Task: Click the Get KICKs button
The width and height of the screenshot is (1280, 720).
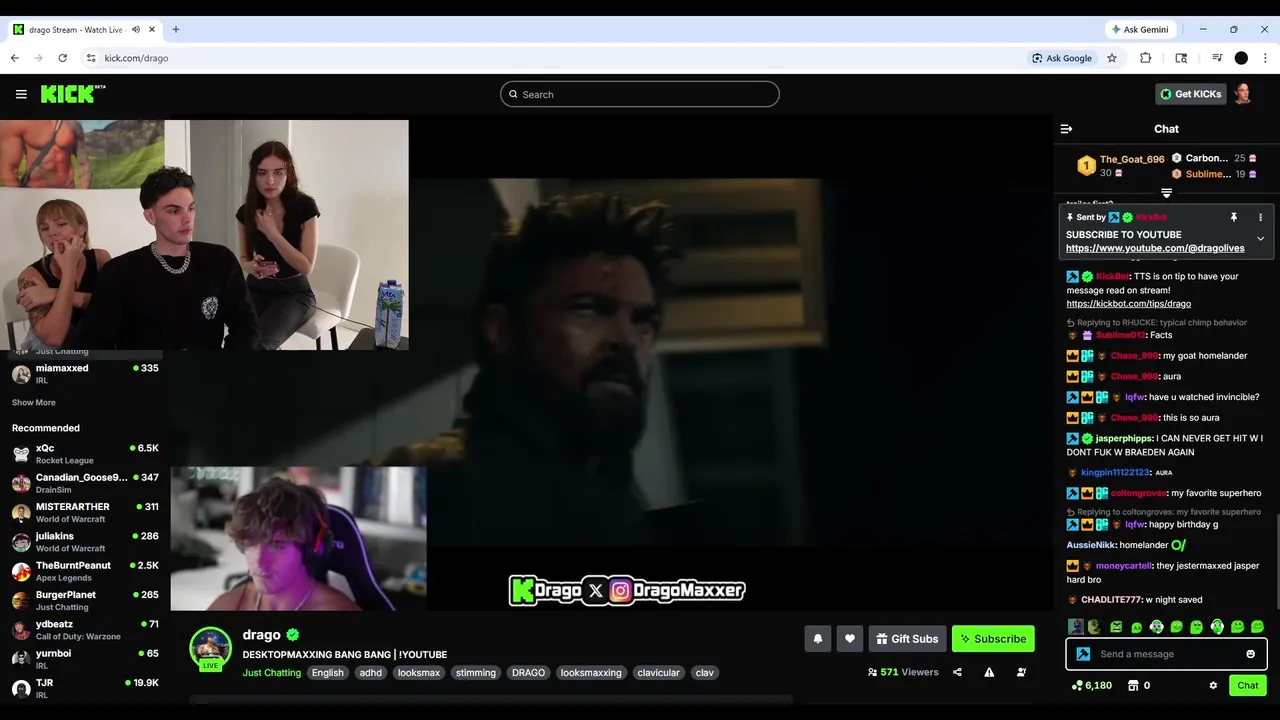Action: pyautogui.click(x=1191, y=94)
